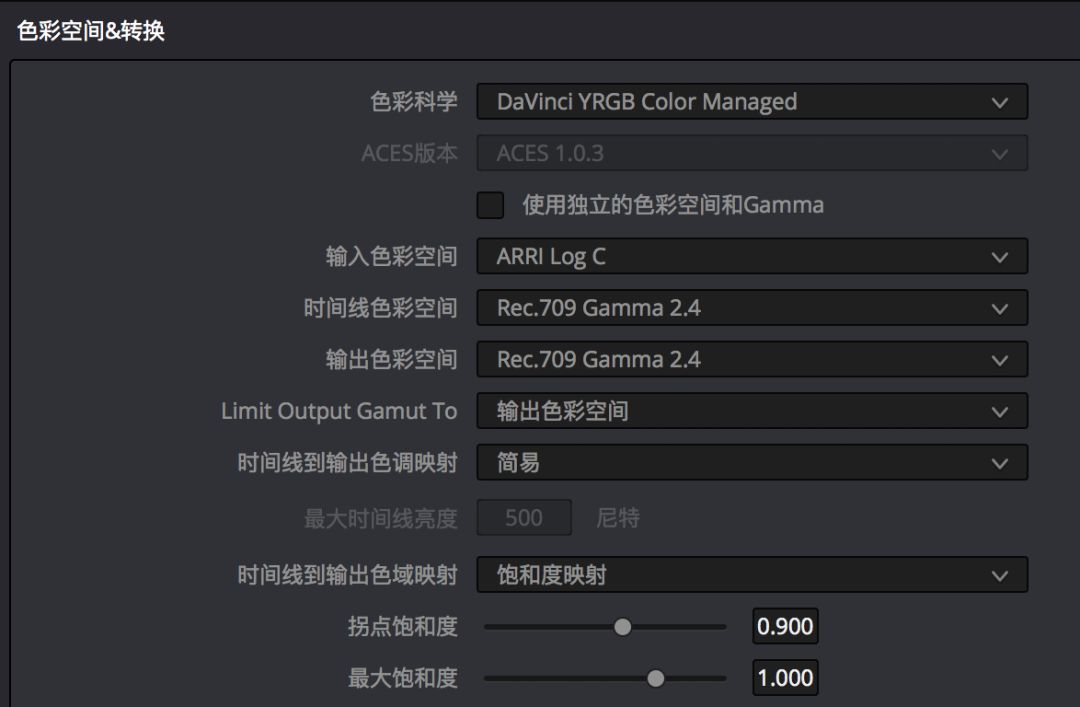Screen dimensions: 1080x707
Task: Click the 尼特 unit text
Action: 618,518
